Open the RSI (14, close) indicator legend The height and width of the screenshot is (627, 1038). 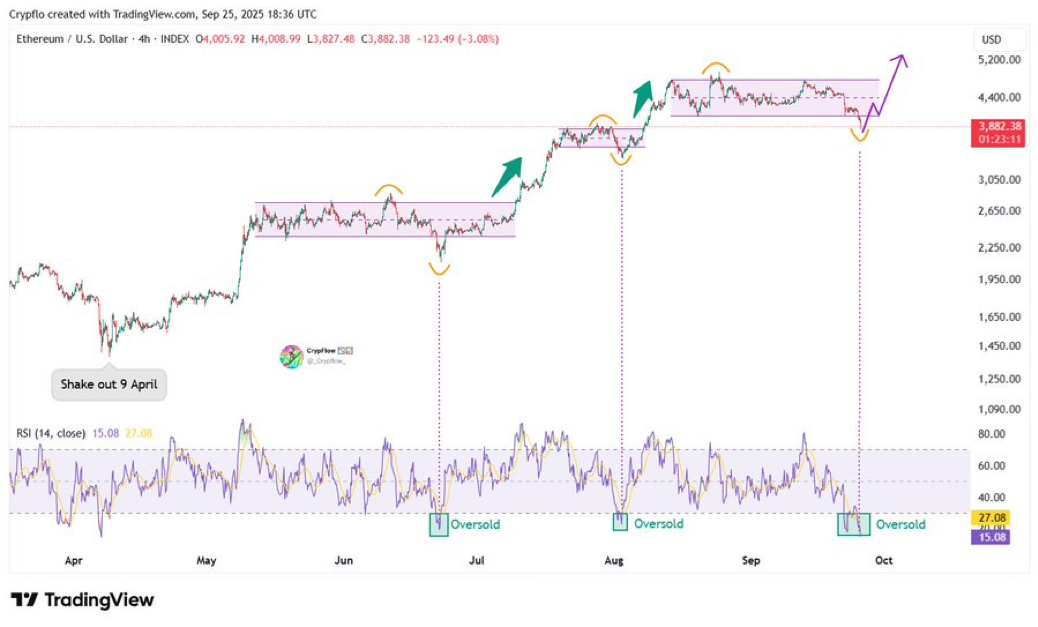click(51, 433)
